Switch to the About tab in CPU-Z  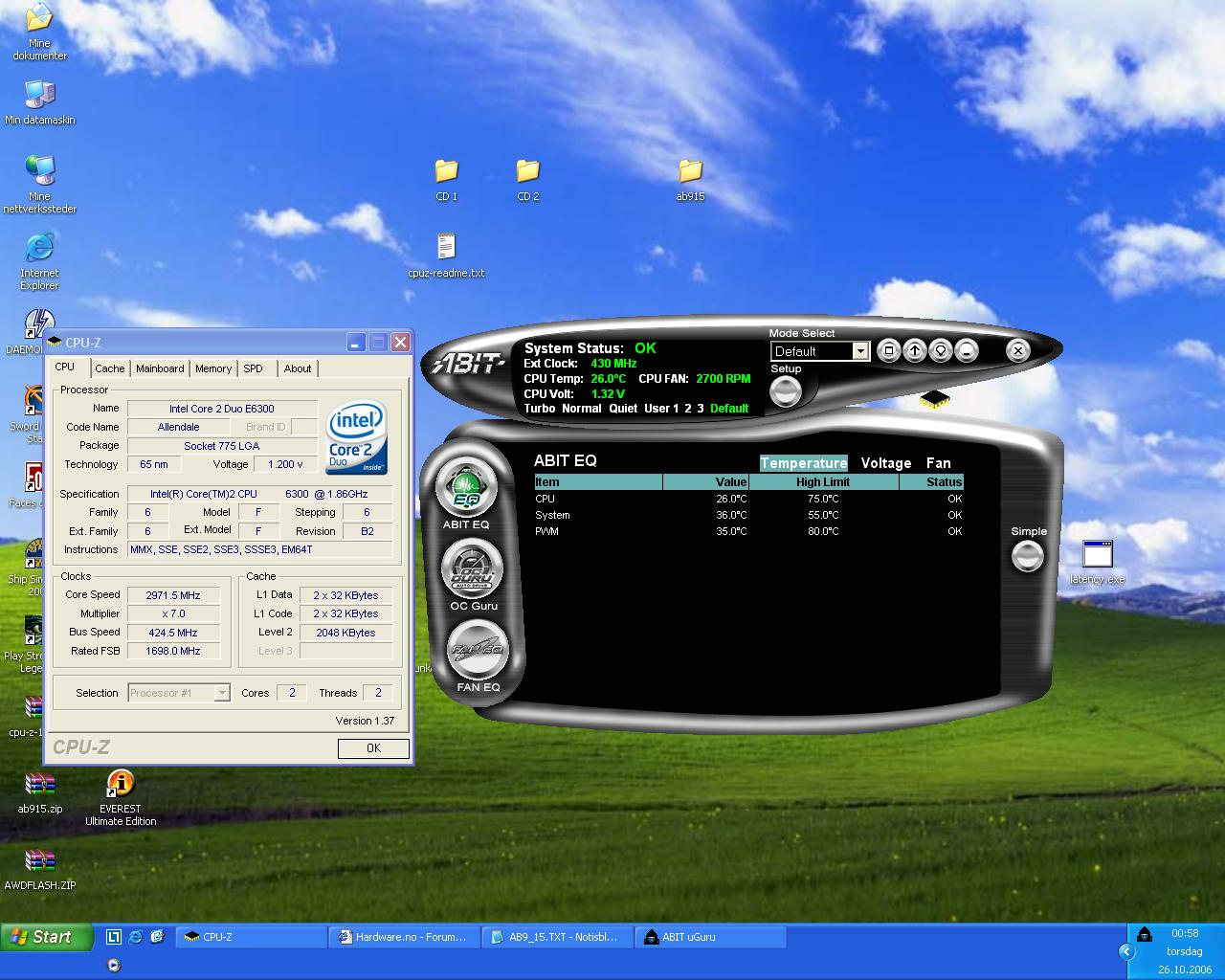[x=298, y=368]
